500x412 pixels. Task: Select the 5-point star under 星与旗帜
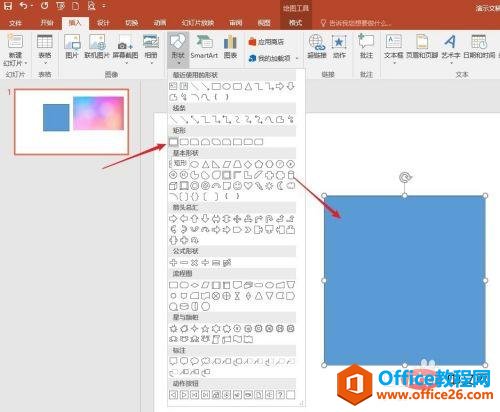205,329
